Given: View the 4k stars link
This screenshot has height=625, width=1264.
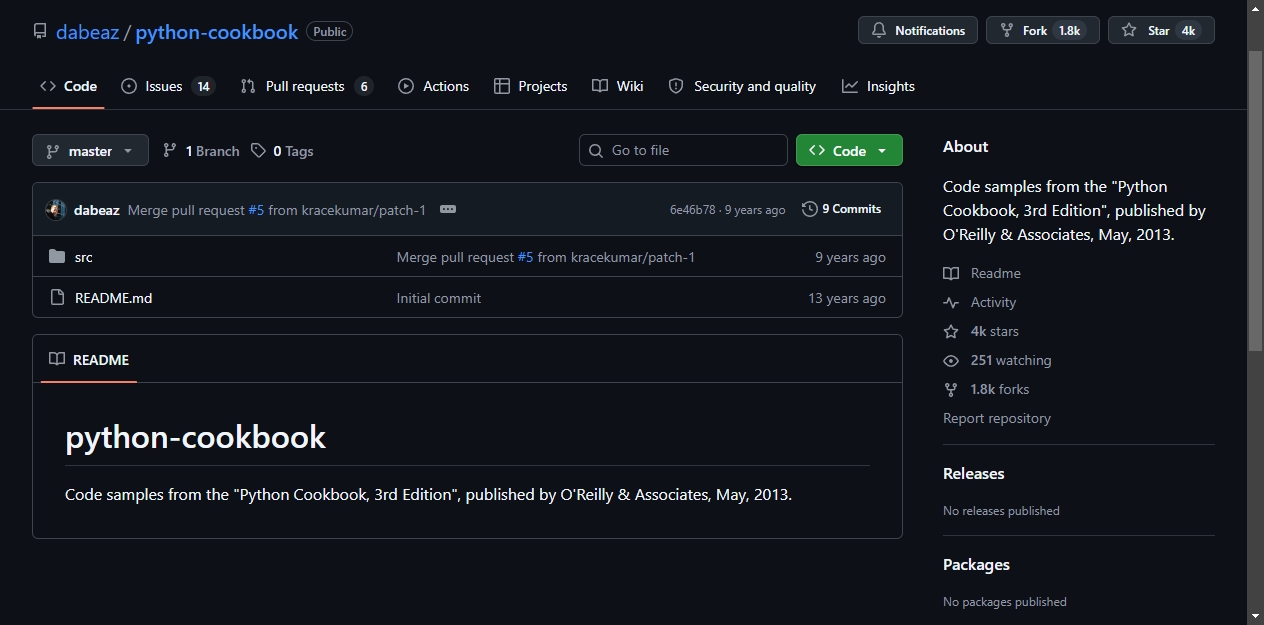Looking at the screenshot, I should (x=981, y=331).
